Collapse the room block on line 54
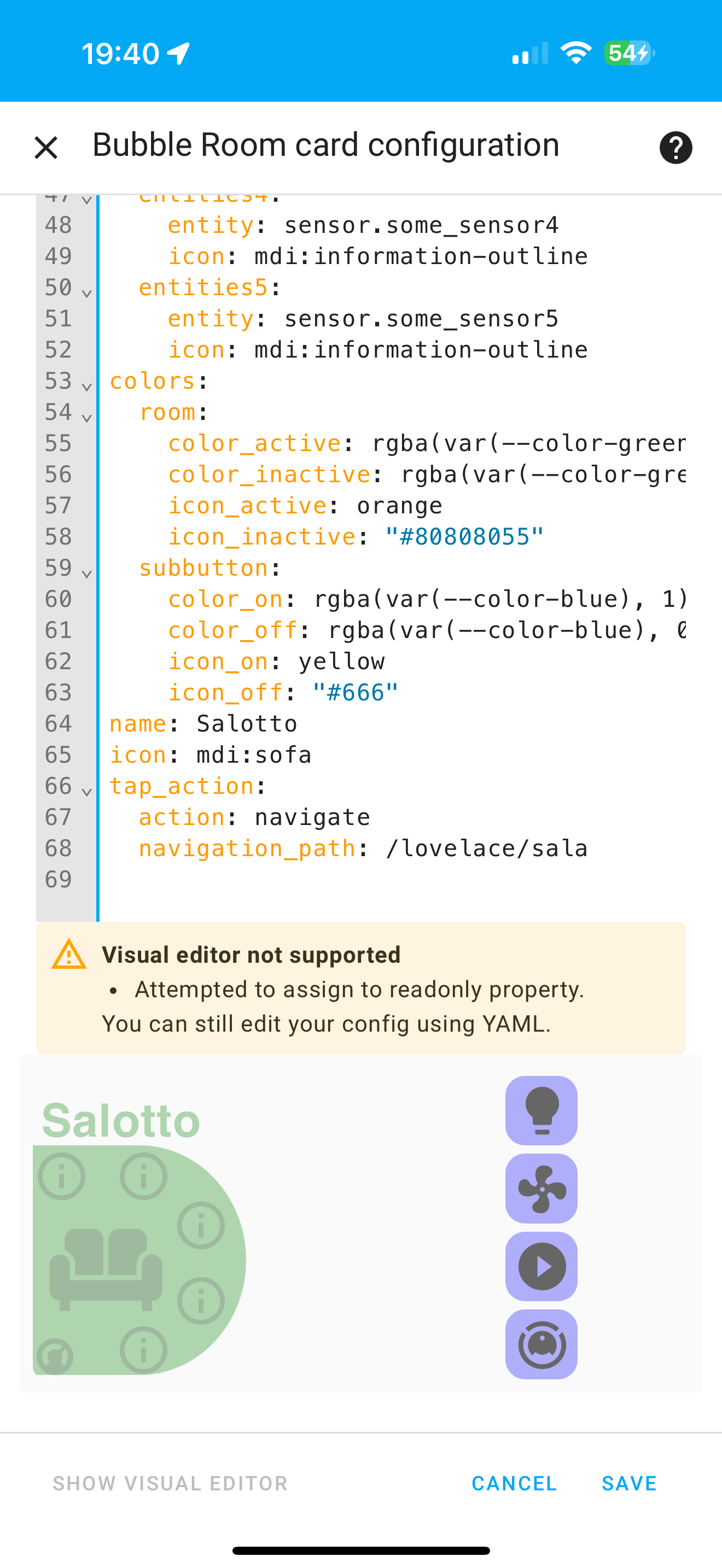722x1568 pixels. coord(86,417)
